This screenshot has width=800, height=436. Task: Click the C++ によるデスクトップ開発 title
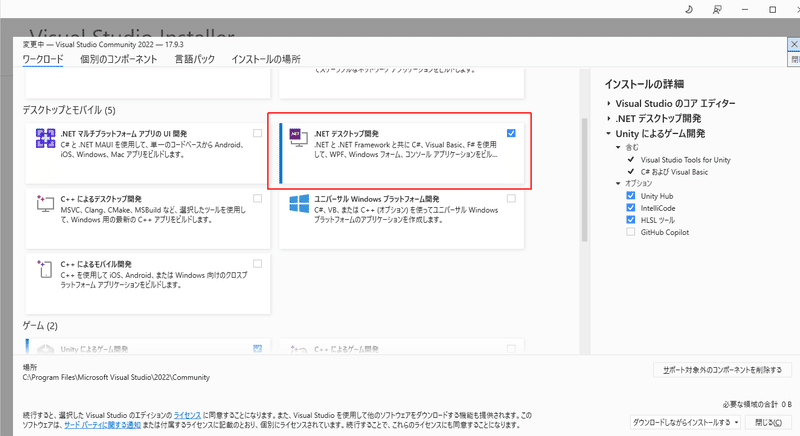[x=101, y=199]
